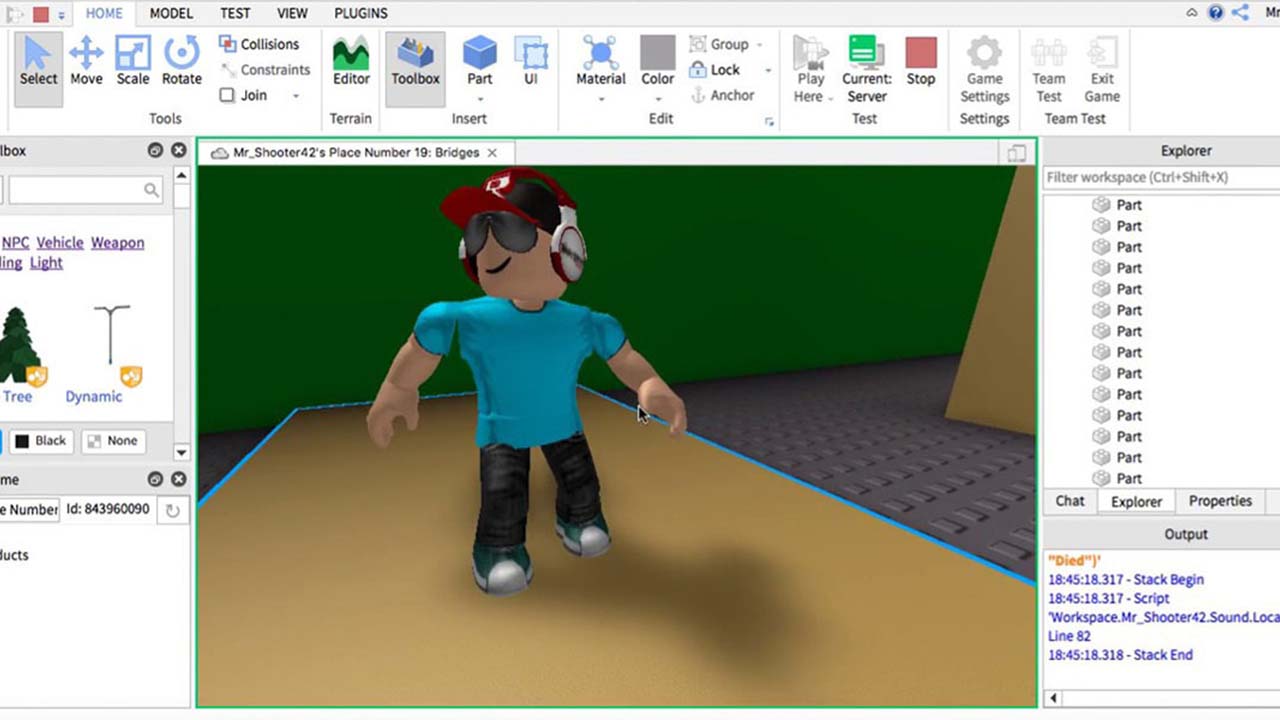
Task: Click the share icon
Action: click(1241, 12)
